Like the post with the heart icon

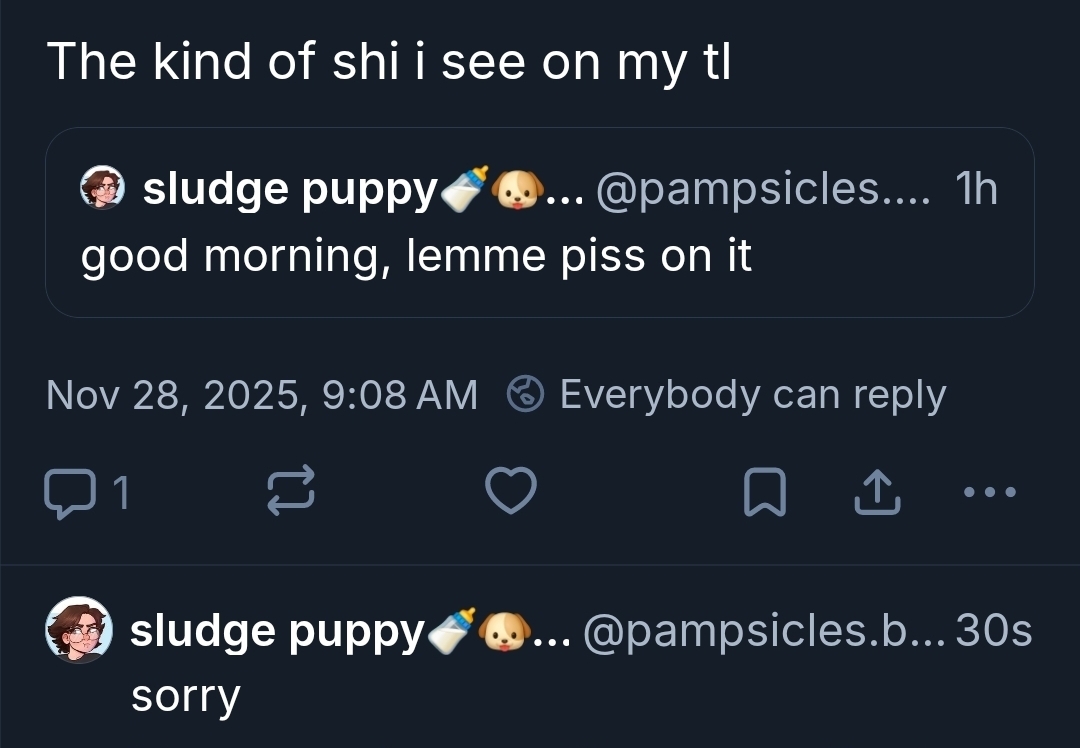[x=511, y=492]
